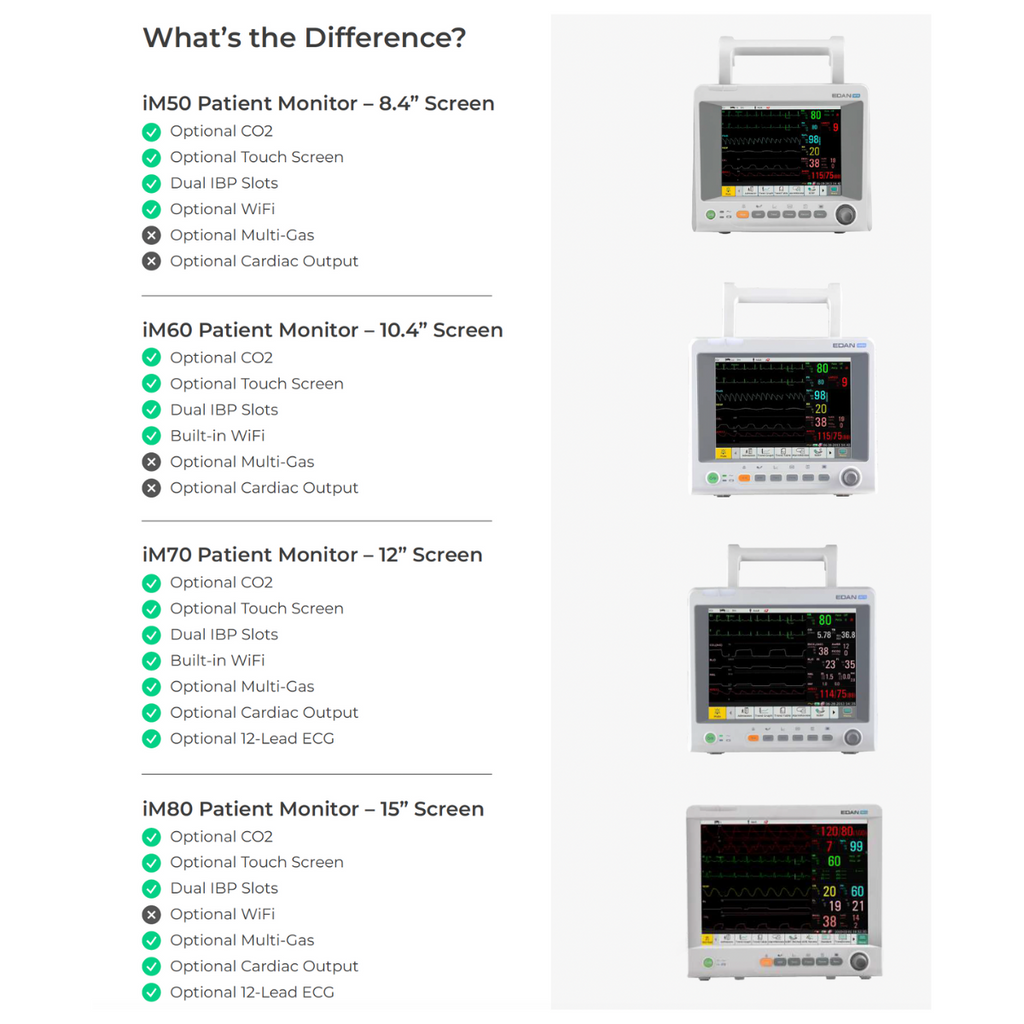Click the check beside iM70 Optional Multi-Gas

[152, 687]
